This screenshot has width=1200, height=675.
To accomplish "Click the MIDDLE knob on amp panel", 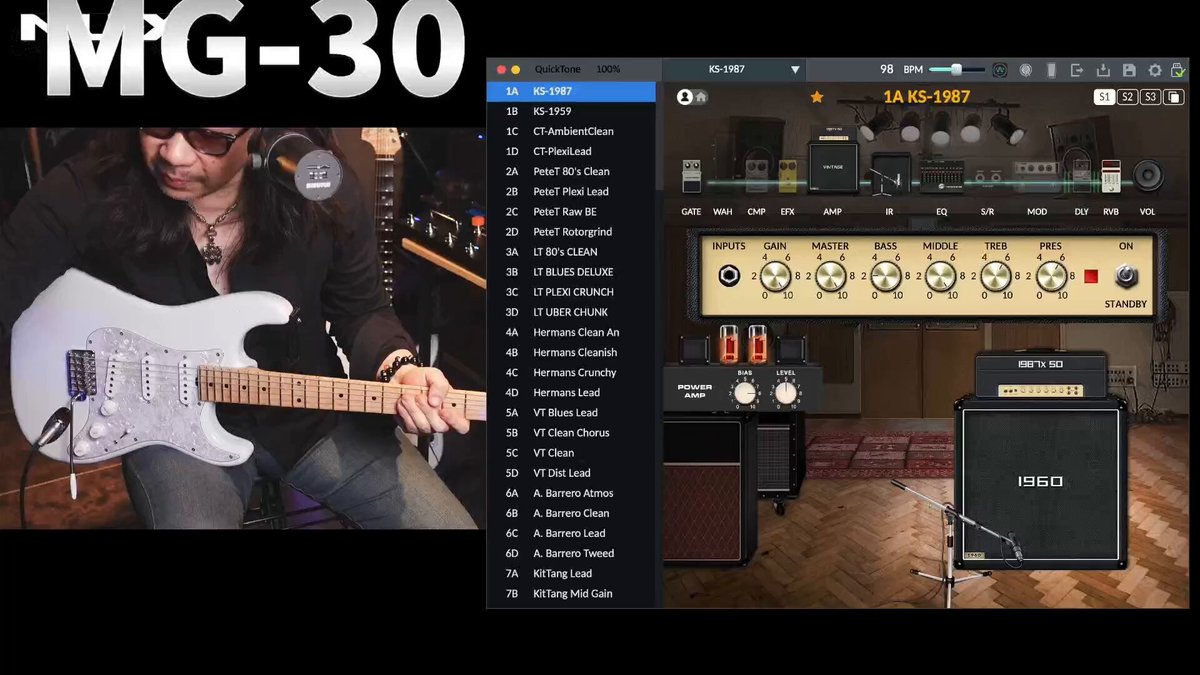I will pos(940,276).
